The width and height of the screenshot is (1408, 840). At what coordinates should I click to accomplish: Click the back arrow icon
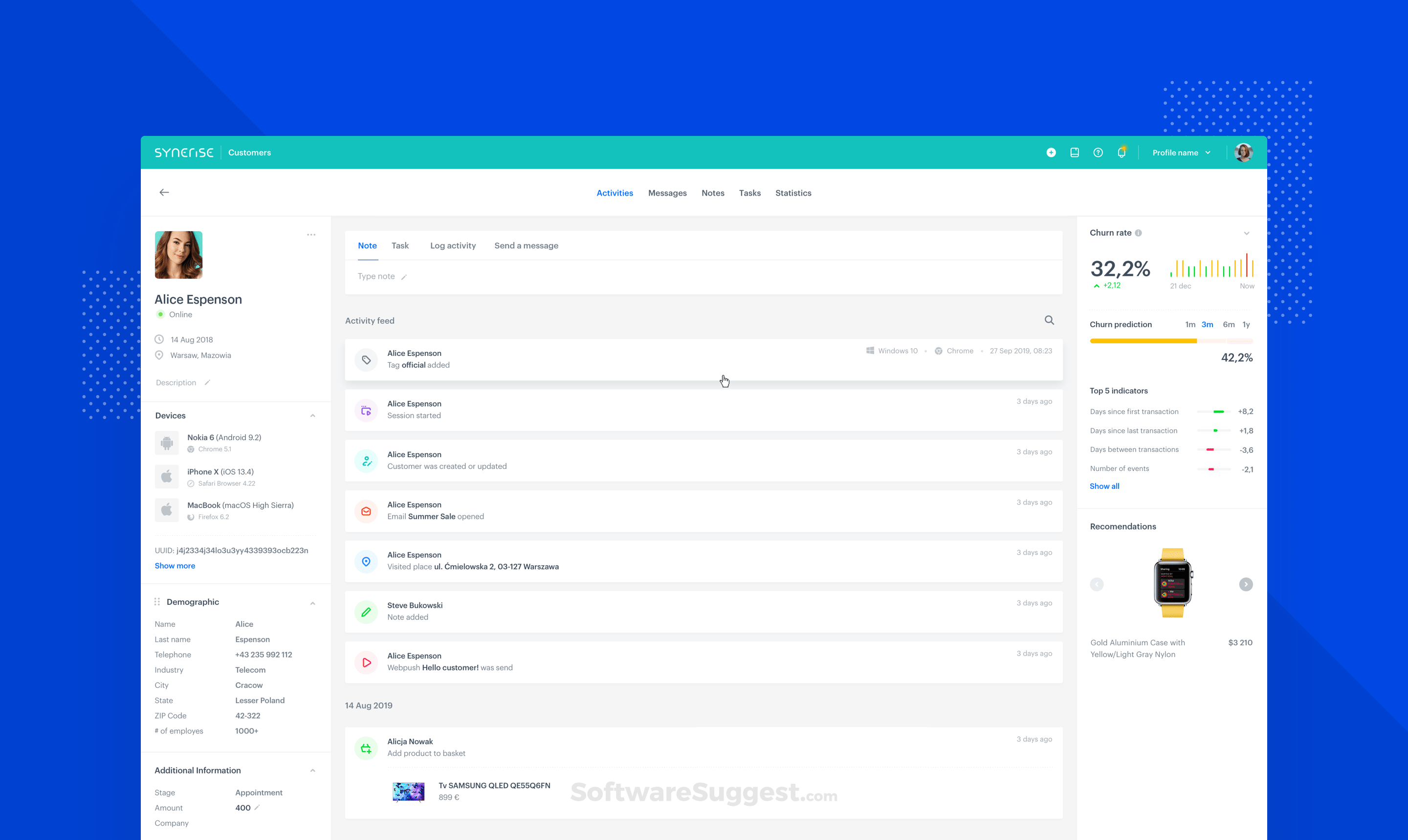164,193
